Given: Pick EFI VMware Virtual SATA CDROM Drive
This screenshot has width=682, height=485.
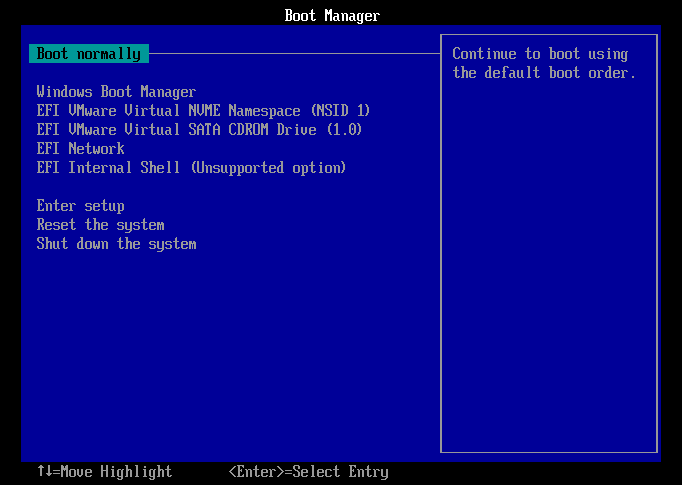Looking at the screenshot, I should coord(199,130).
